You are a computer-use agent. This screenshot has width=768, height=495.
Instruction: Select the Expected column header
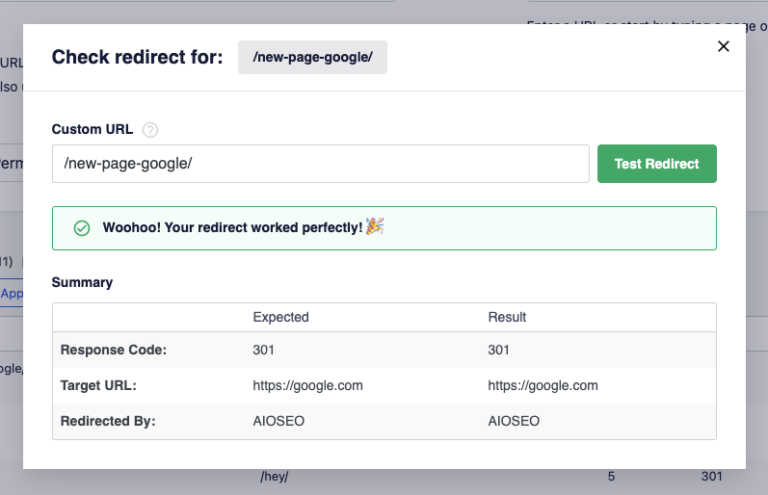point(281,317)
